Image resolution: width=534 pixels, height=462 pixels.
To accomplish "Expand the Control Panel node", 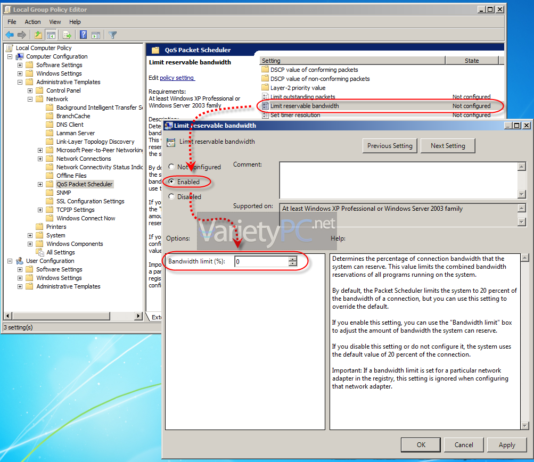I will click(30, 91).
